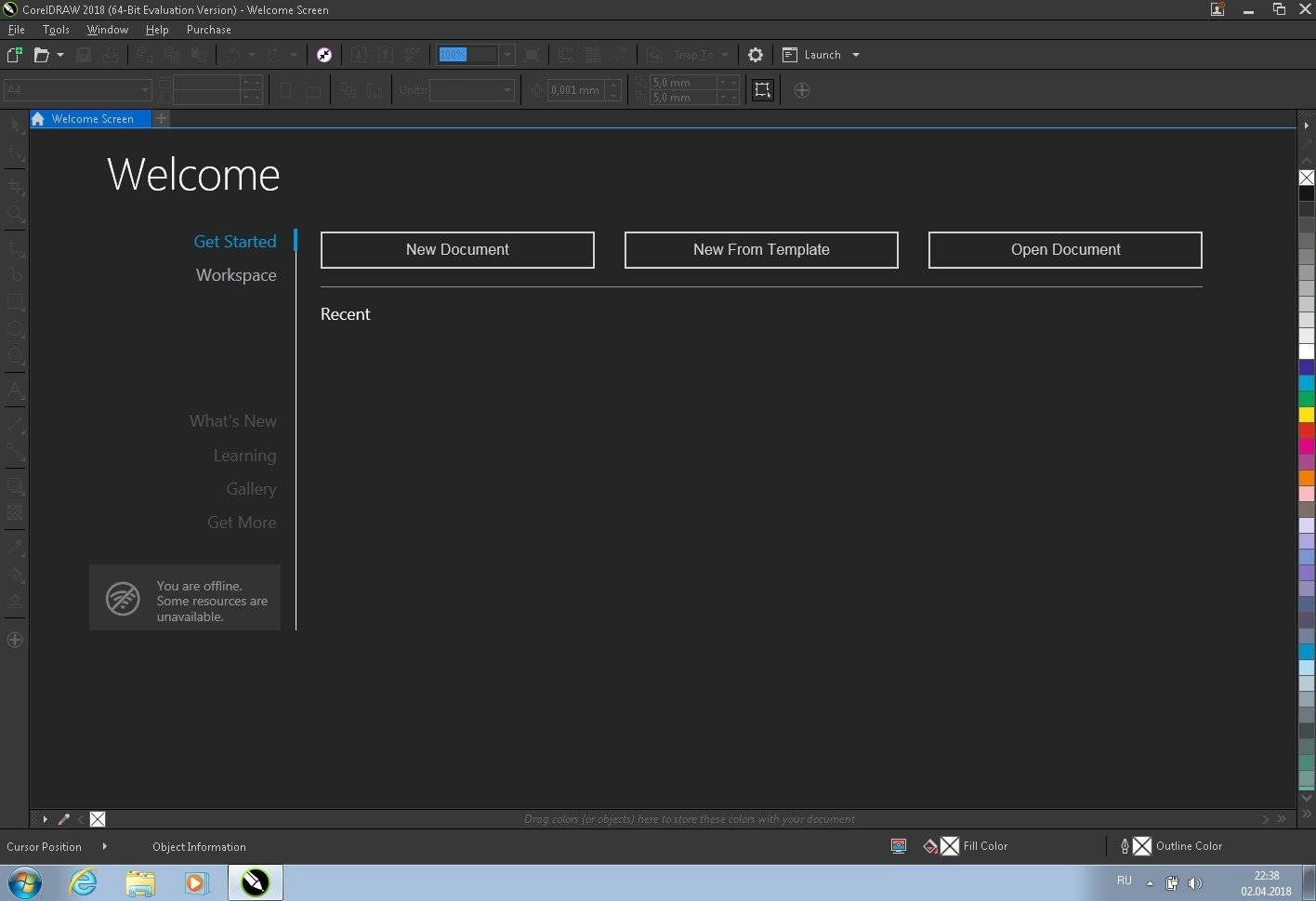Open the media player icon on taskbar
The image size is (1316, 901).
(196, 882)
